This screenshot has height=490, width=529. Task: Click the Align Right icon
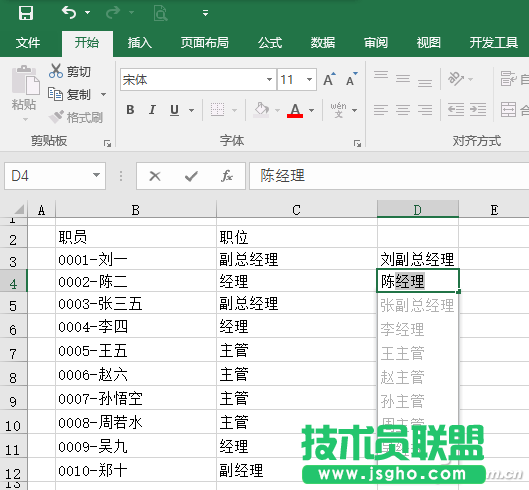point(425,110)
